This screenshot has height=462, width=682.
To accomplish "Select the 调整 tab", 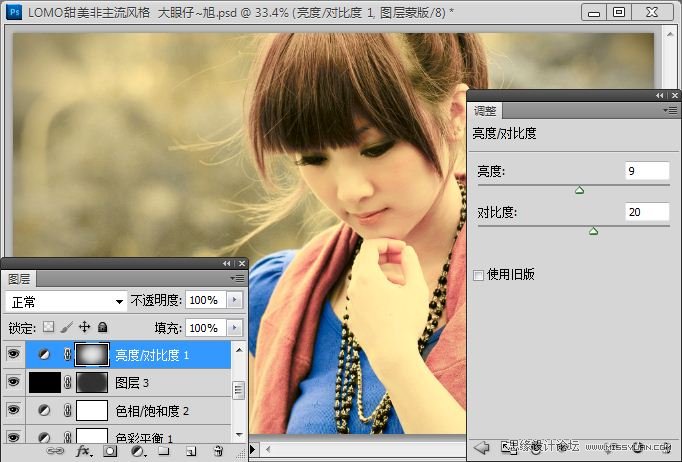I will point(485,111).
